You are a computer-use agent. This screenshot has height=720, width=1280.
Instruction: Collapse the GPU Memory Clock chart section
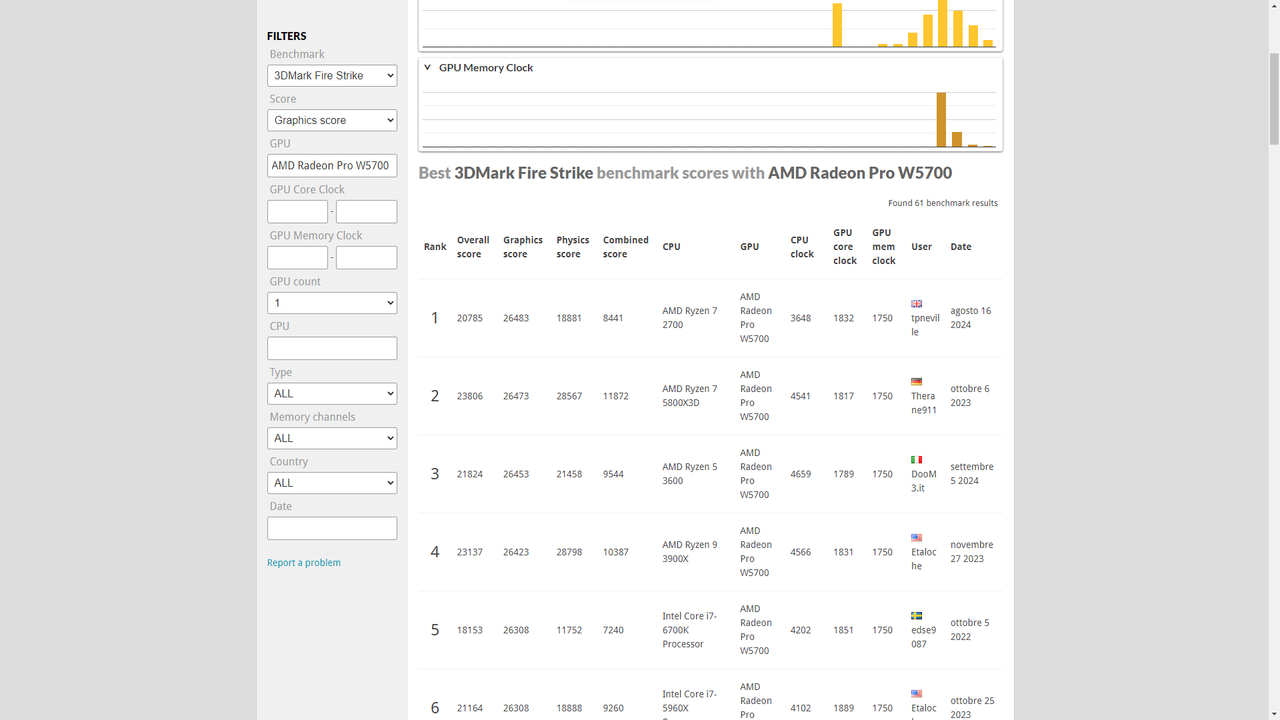[428, 68]
